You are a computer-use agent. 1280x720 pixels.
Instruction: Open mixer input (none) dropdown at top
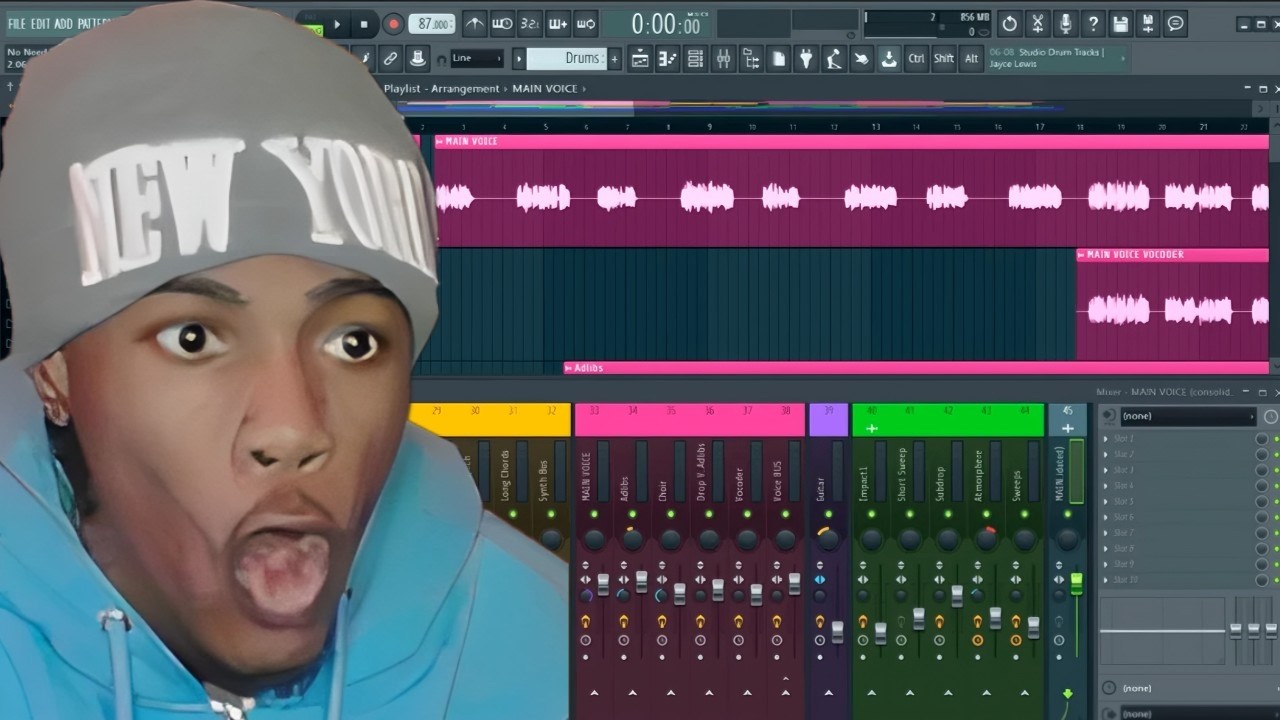1187,416
